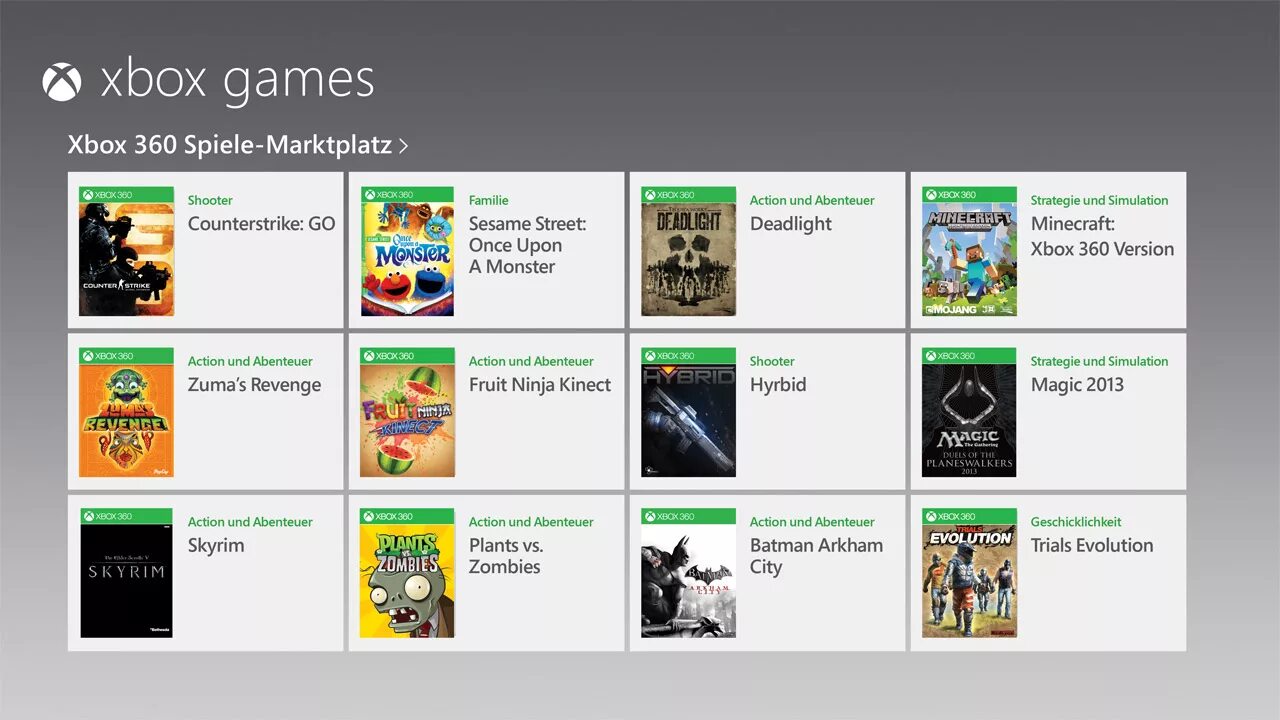Click the Familie genre label
1280x720 pixels.
[489, 200]
